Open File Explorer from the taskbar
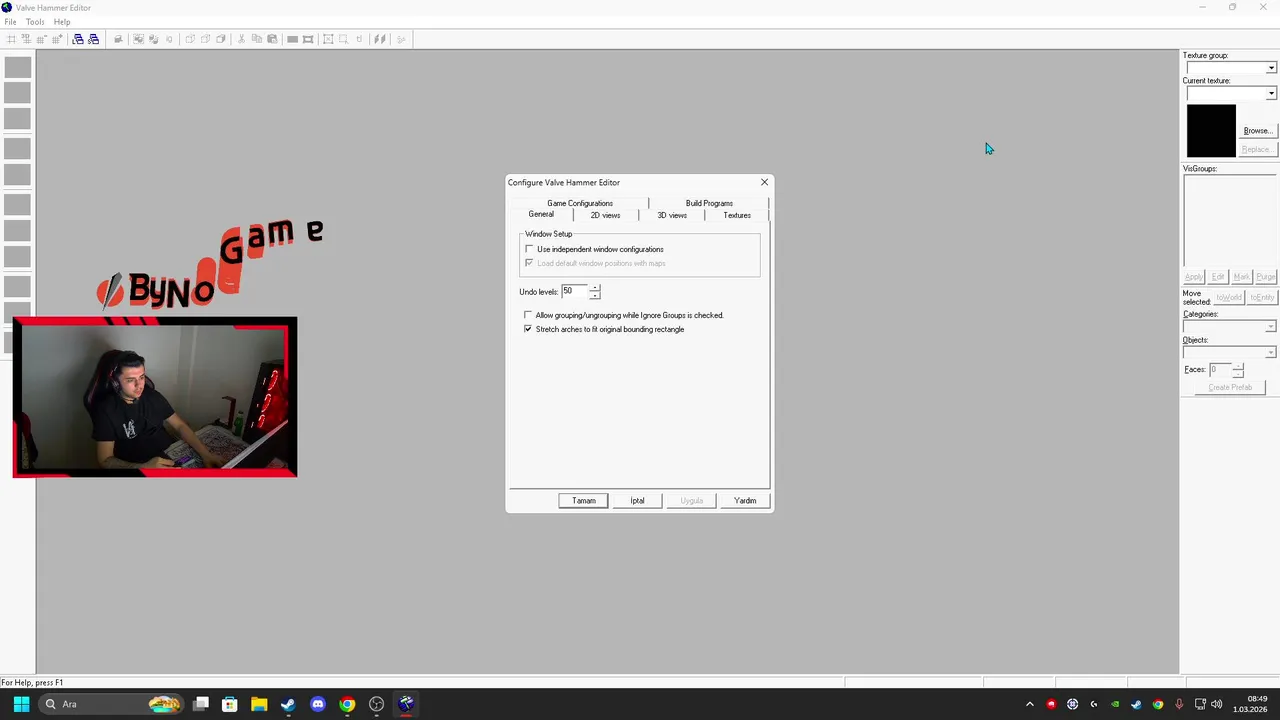Image resolution: width=1280 pixels, height=720 pixels. point(259,704)
